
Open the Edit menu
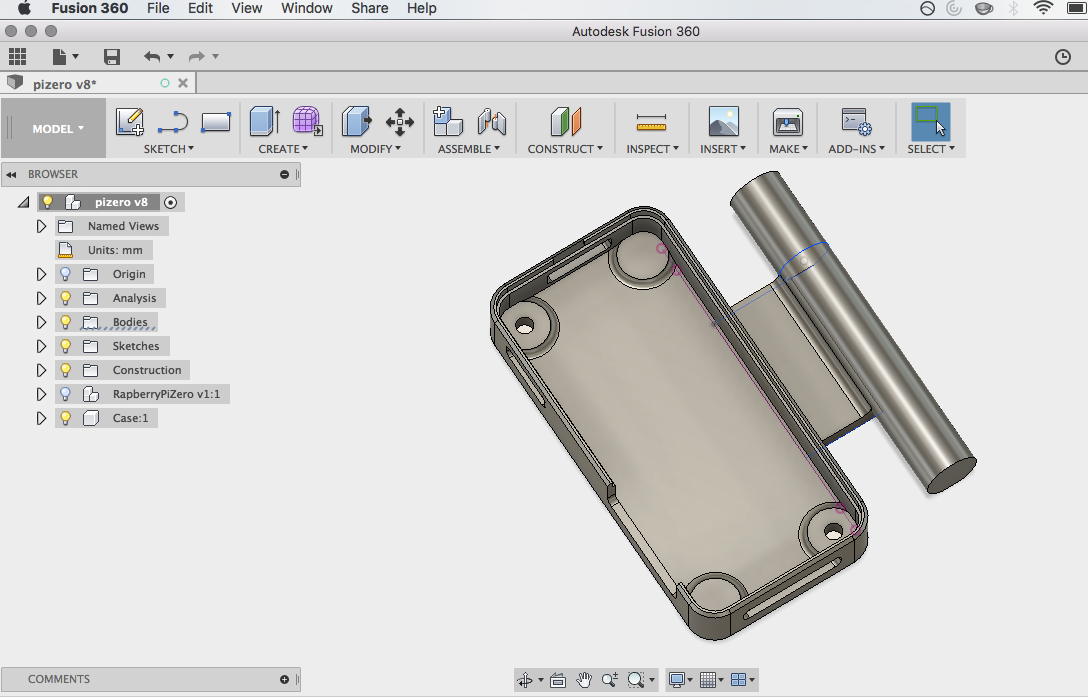201,8
